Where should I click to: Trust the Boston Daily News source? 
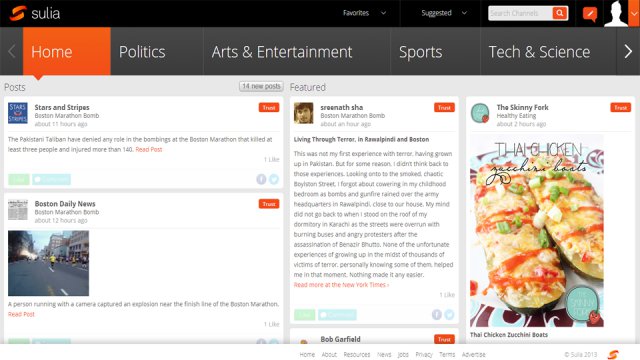pyautogui.click(x=269, y=204)
